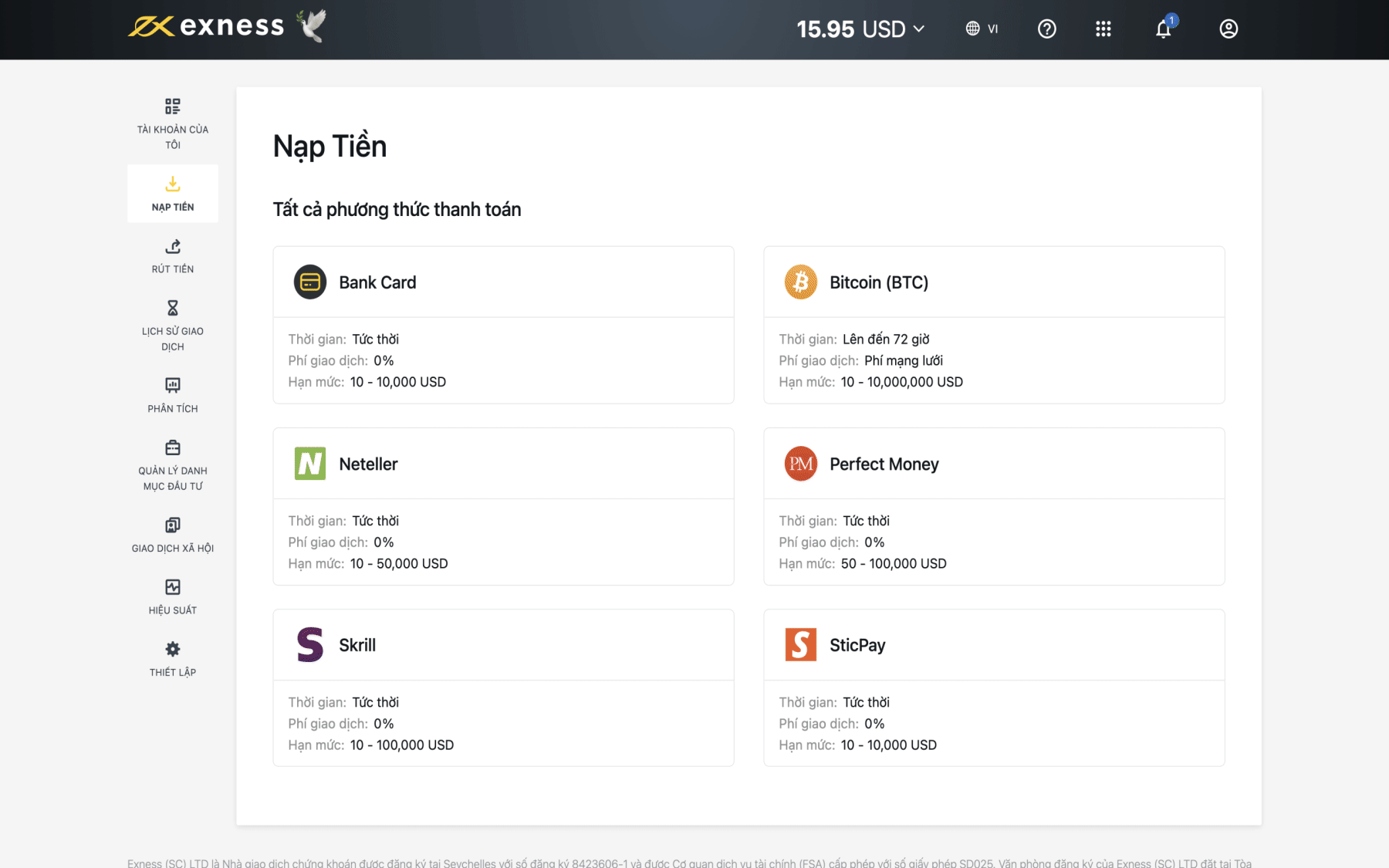Image resolution: width=1389 pixels, height=868 pixels.
Task: Open GIAO DỊCH XÃ HỘI menu item
Action: click(x=173, y=548)
